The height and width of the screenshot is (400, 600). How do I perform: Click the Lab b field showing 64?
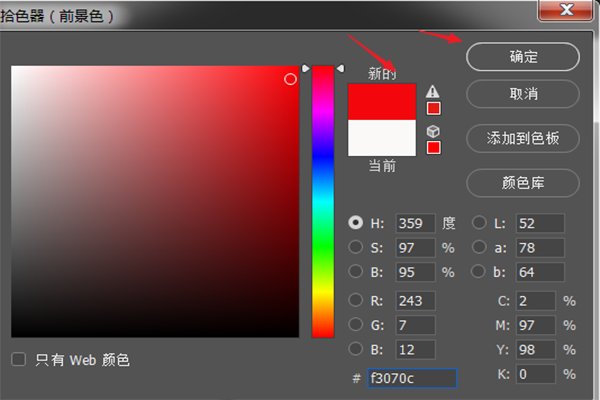coord(540,272)
